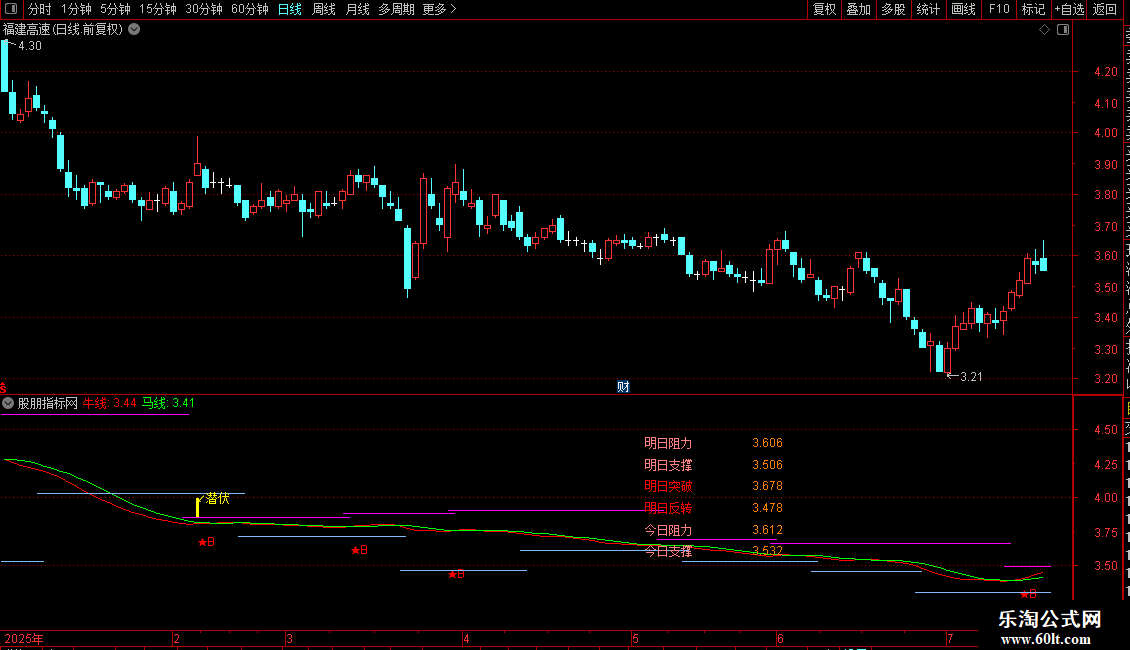Click the 2025年 date axis label
The height and width of the screenshot is (650, 1130).
click(x=24, y=638)
